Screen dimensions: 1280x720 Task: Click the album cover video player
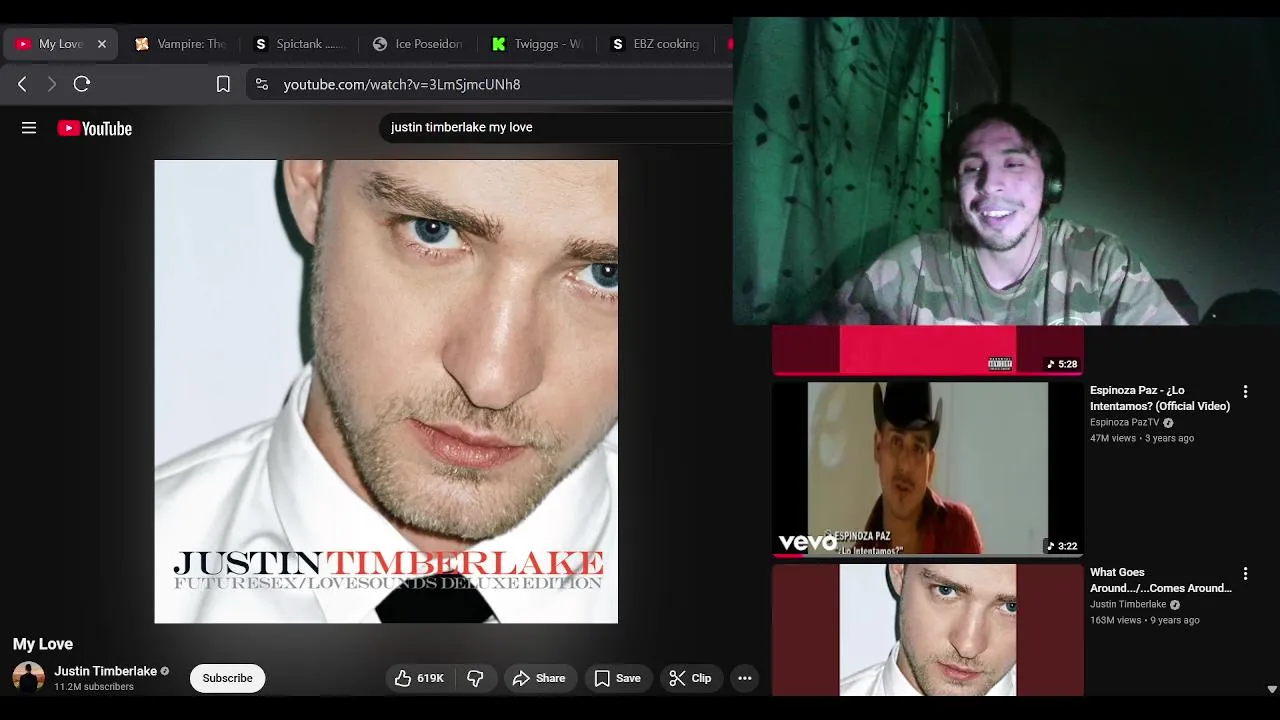(386, 391)
